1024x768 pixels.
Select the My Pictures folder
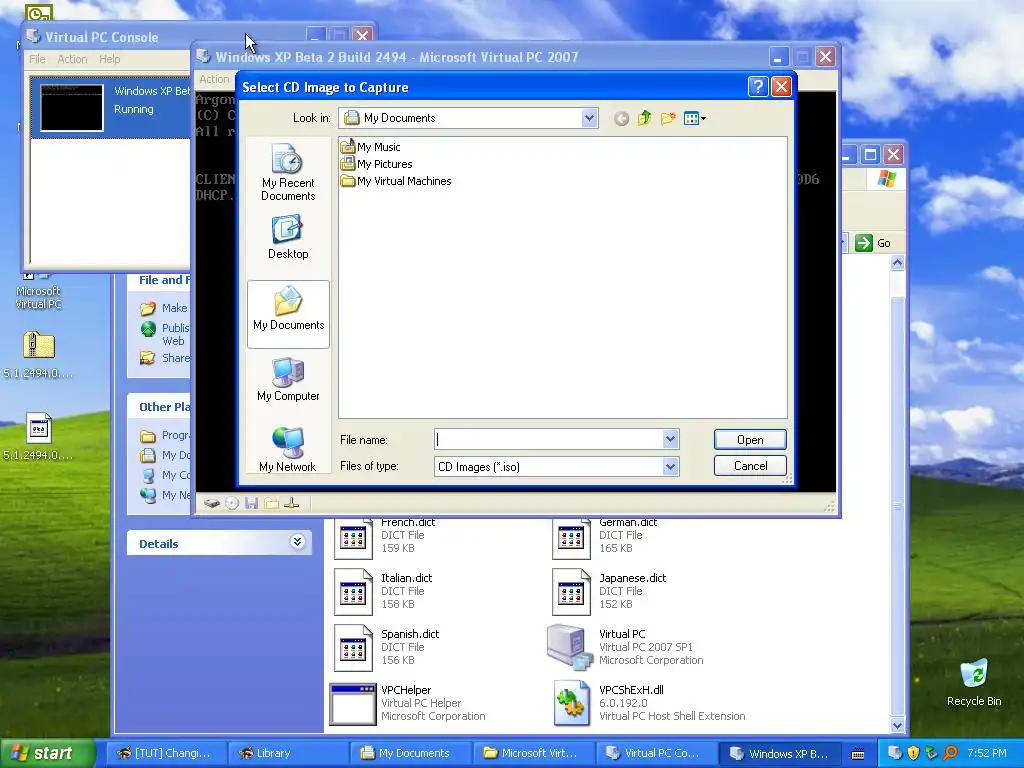pyautogui.click(x=376, y=164)
